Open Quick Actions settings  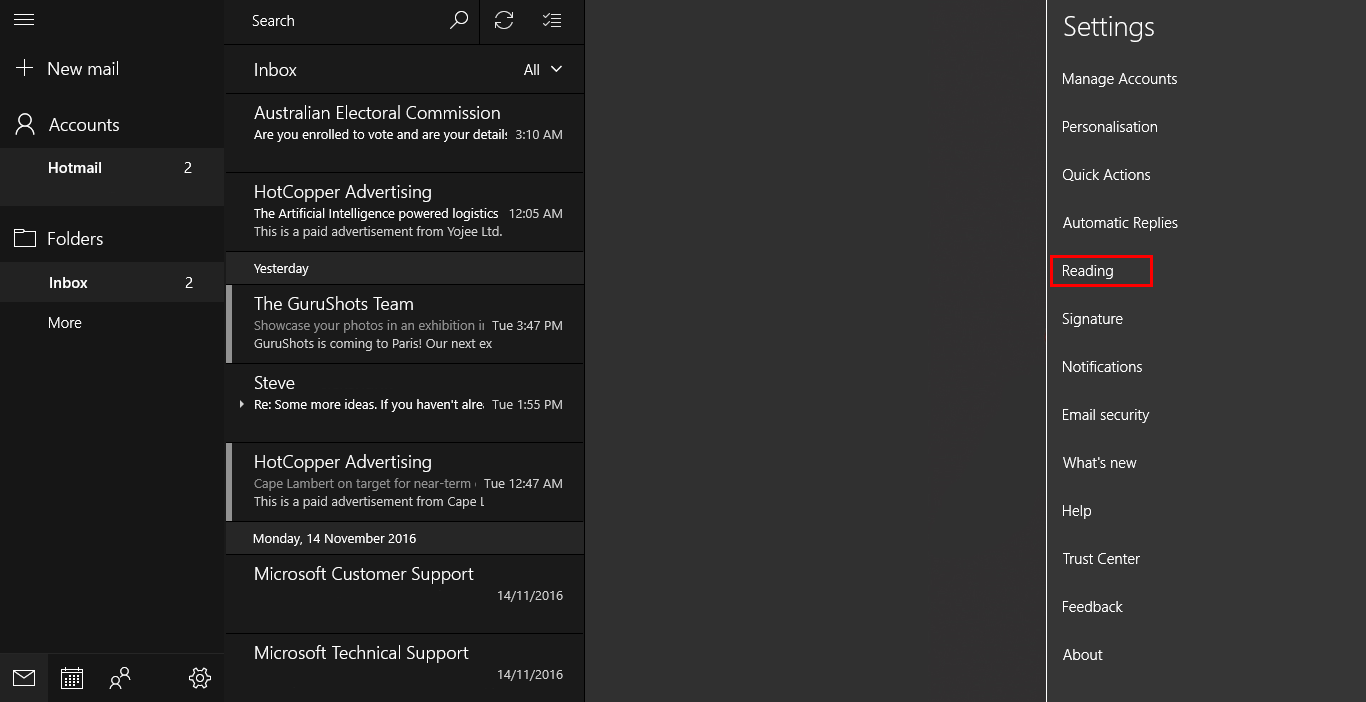pyautogui.click(x=1106, y=175)
